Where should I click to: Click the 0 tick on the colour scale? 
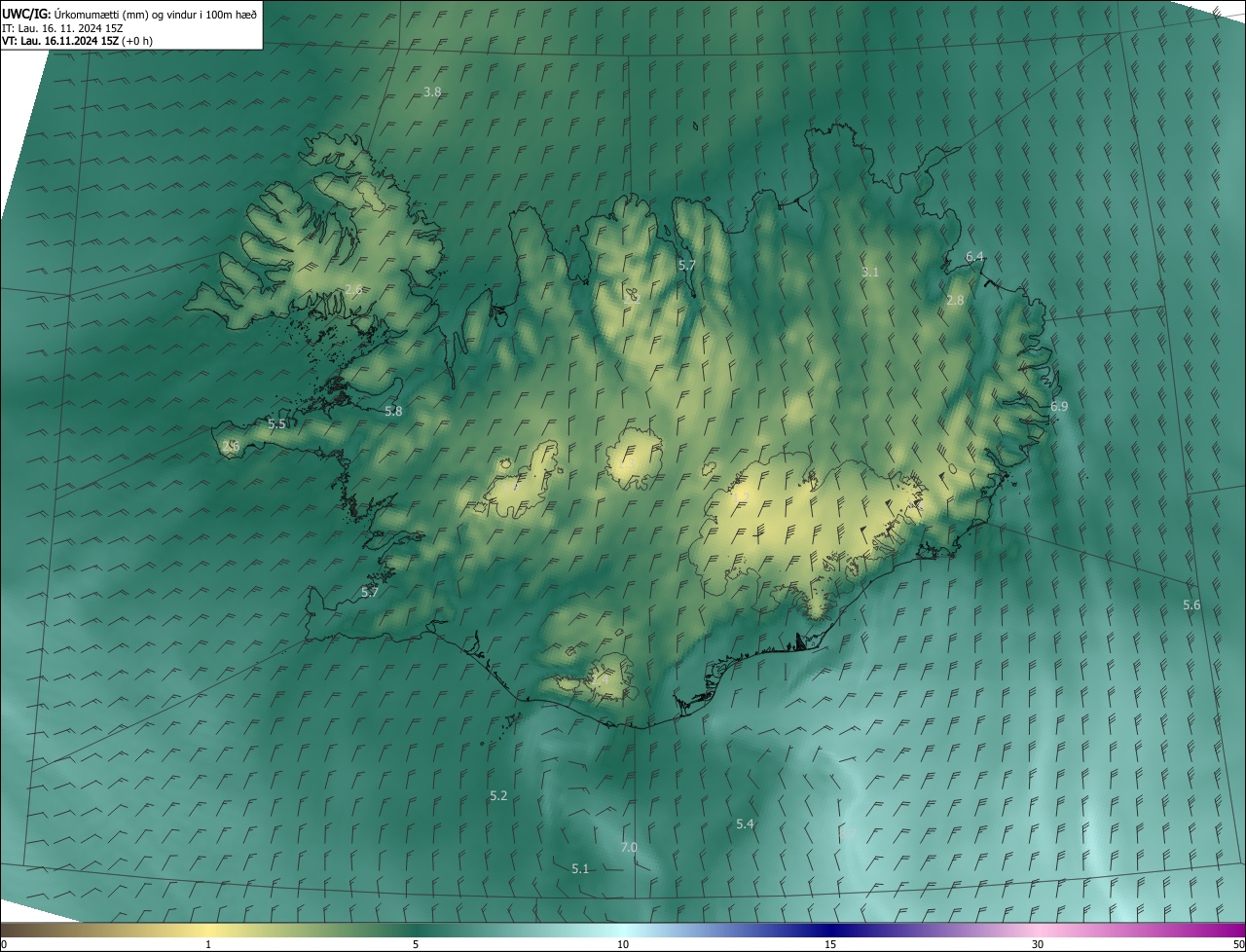[4, 945]
